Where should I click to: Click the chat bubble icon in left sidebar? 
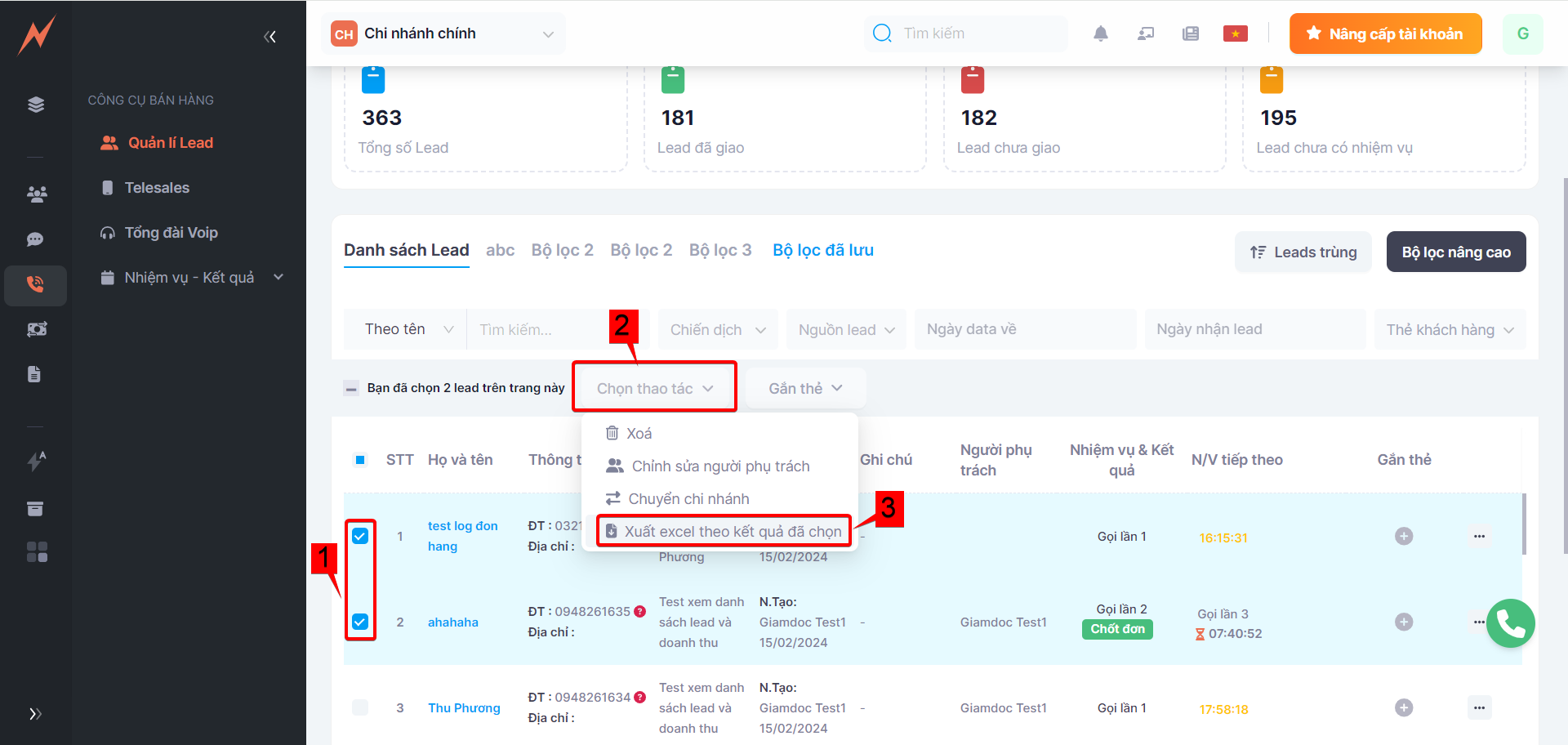pos(35,239)
